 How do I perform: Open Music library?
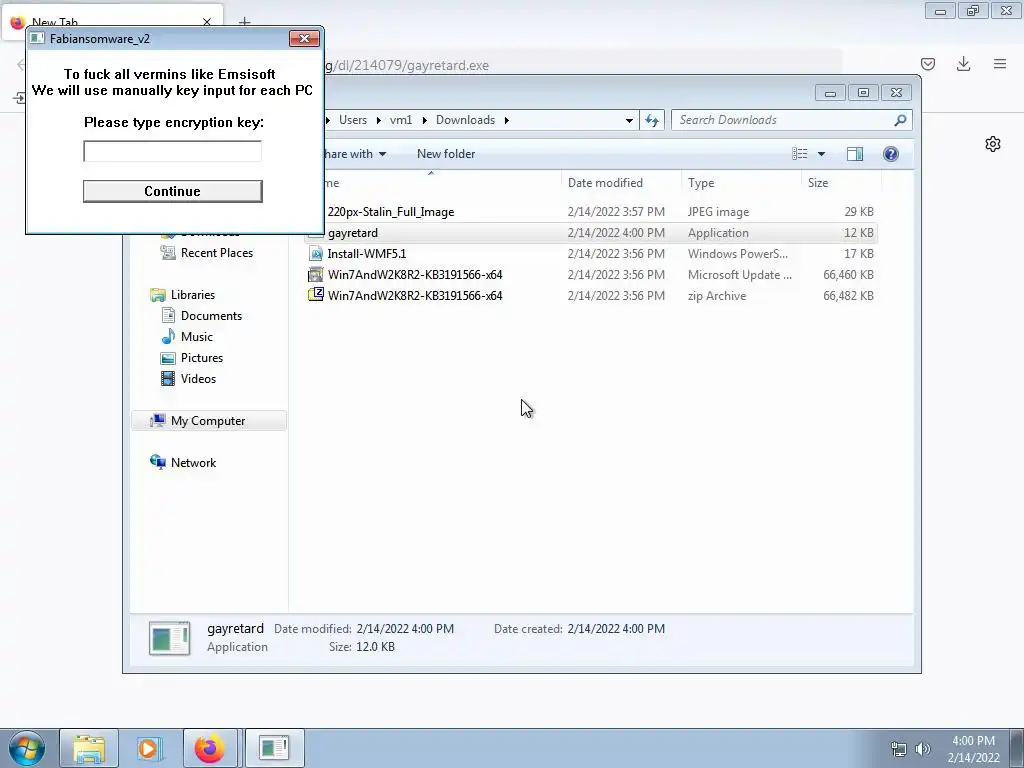(197, 337)
